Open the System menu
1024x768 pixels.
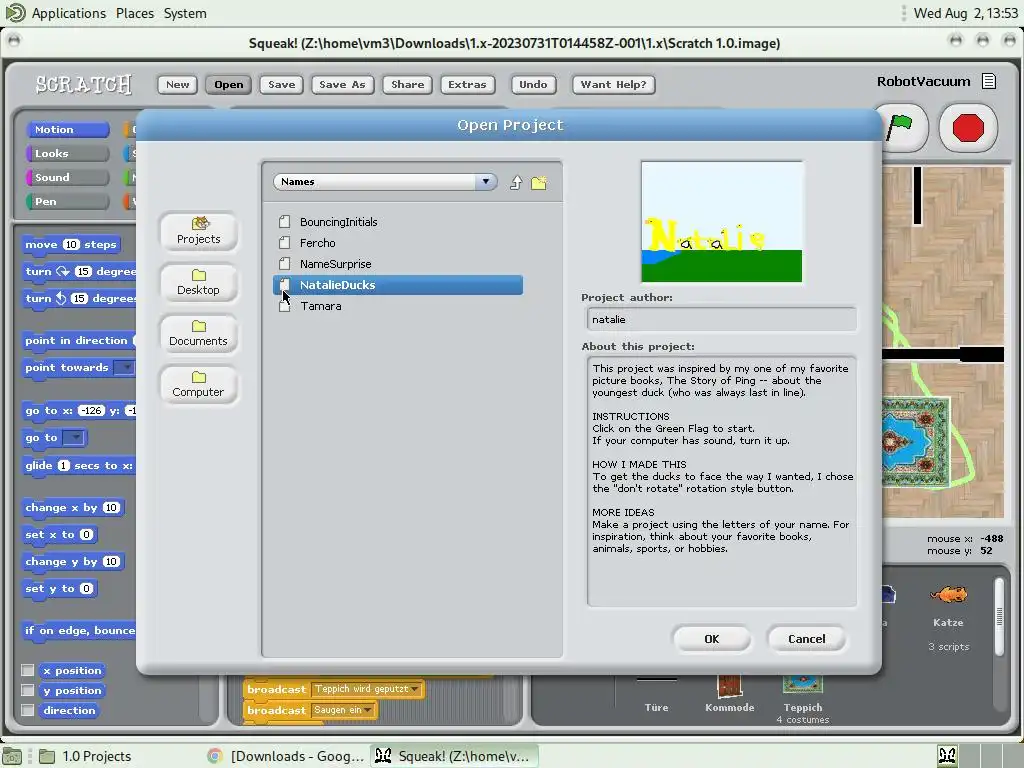pyautogui.click(x=185, y=13)
